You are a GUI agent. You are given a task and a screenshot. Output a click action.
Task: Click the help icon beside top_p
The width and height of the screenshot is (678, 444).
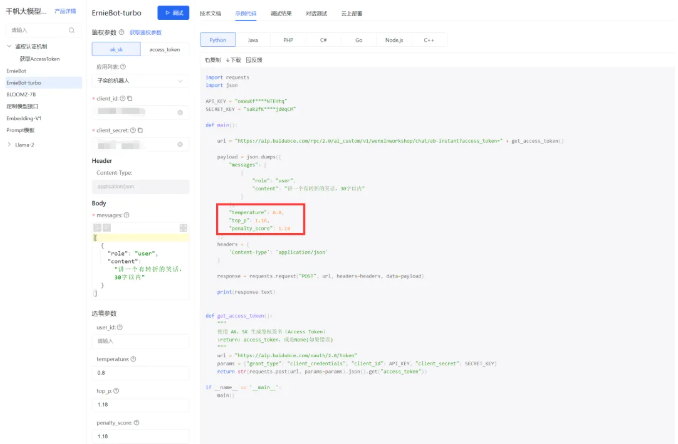(116, 391)
